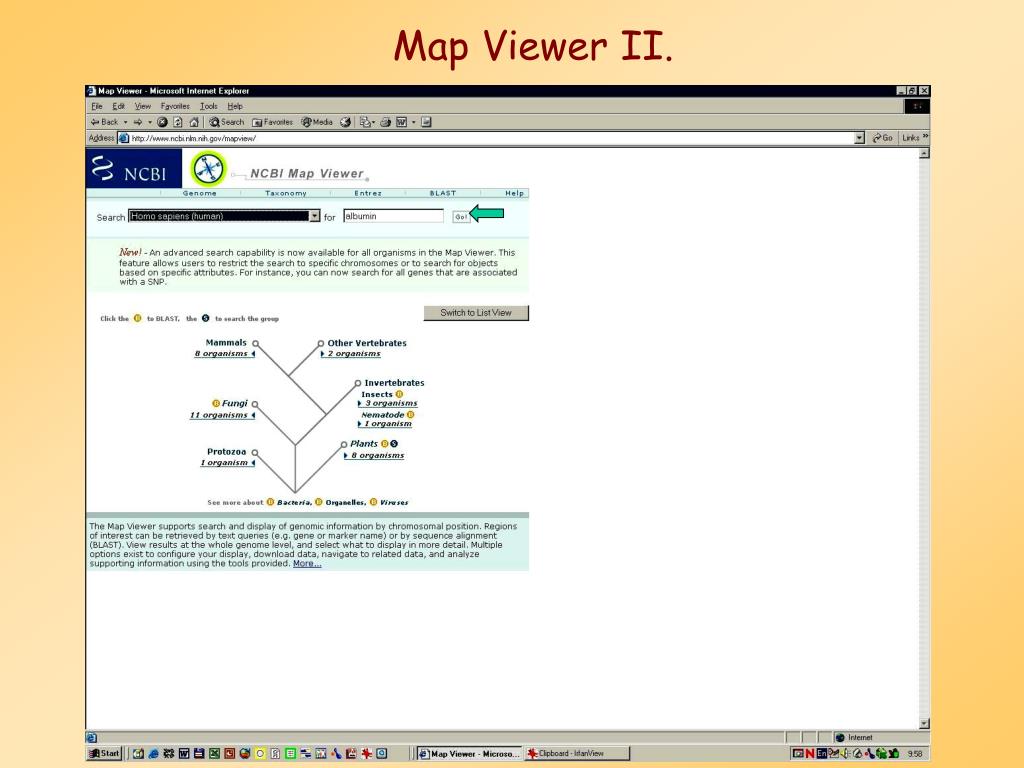Open the Search pane in the toolbar
Viewport: 1024px width, 768px height.
pos(227,122)
